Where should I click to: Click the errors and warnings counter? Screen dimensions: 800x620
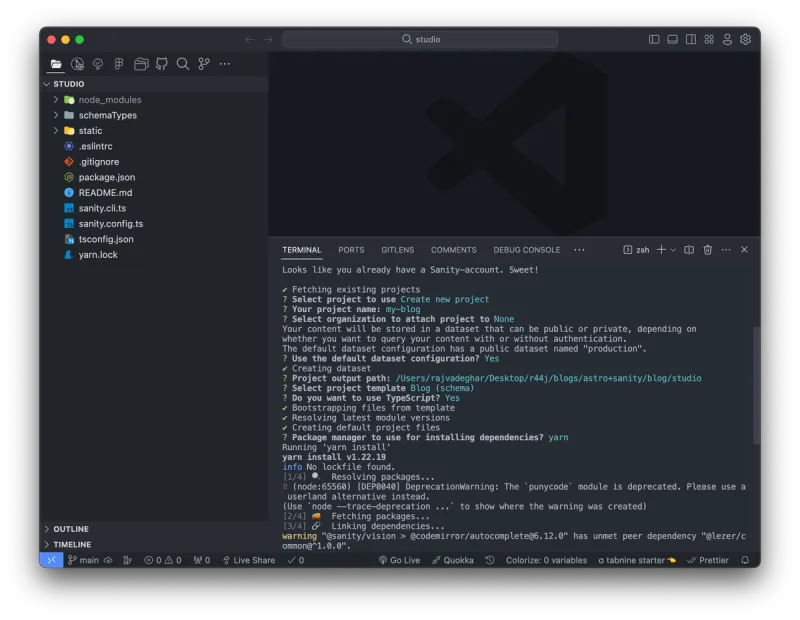click(x=163, y=560)
